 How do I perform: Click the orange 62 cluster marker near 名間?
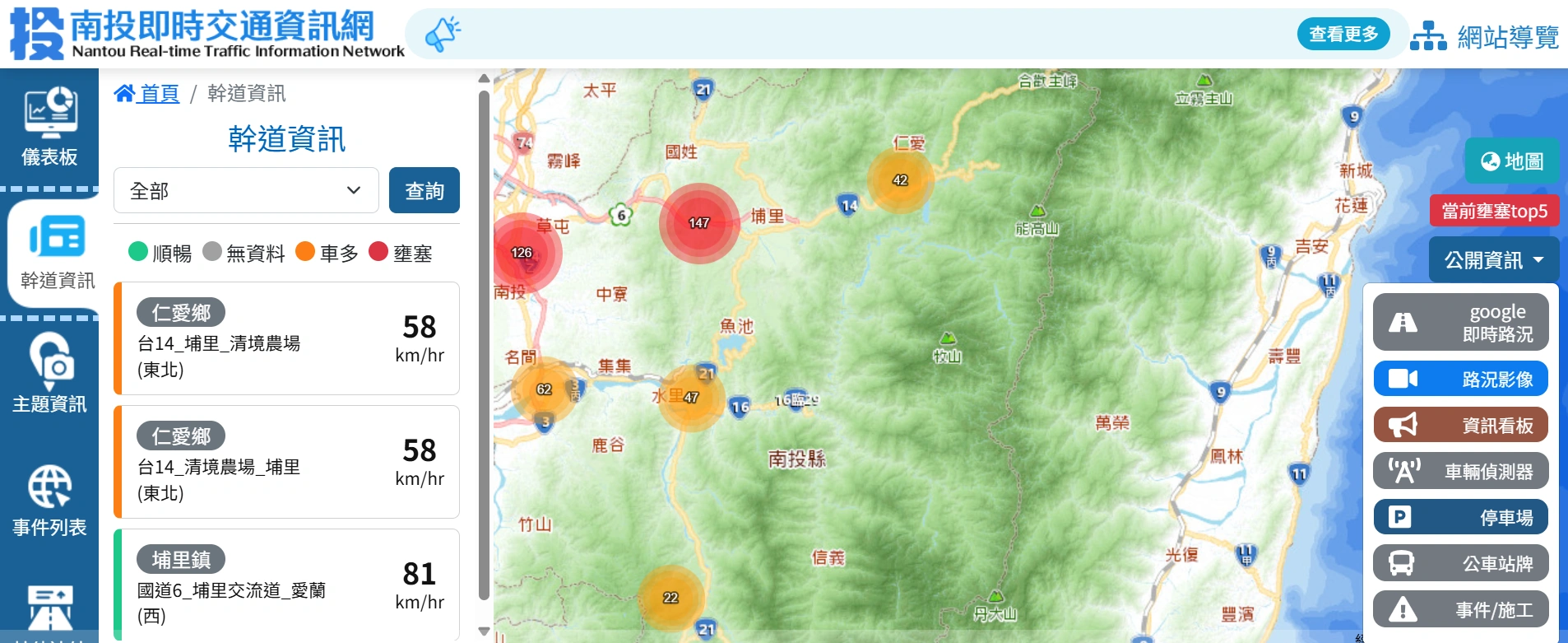[x=544, y=389]
